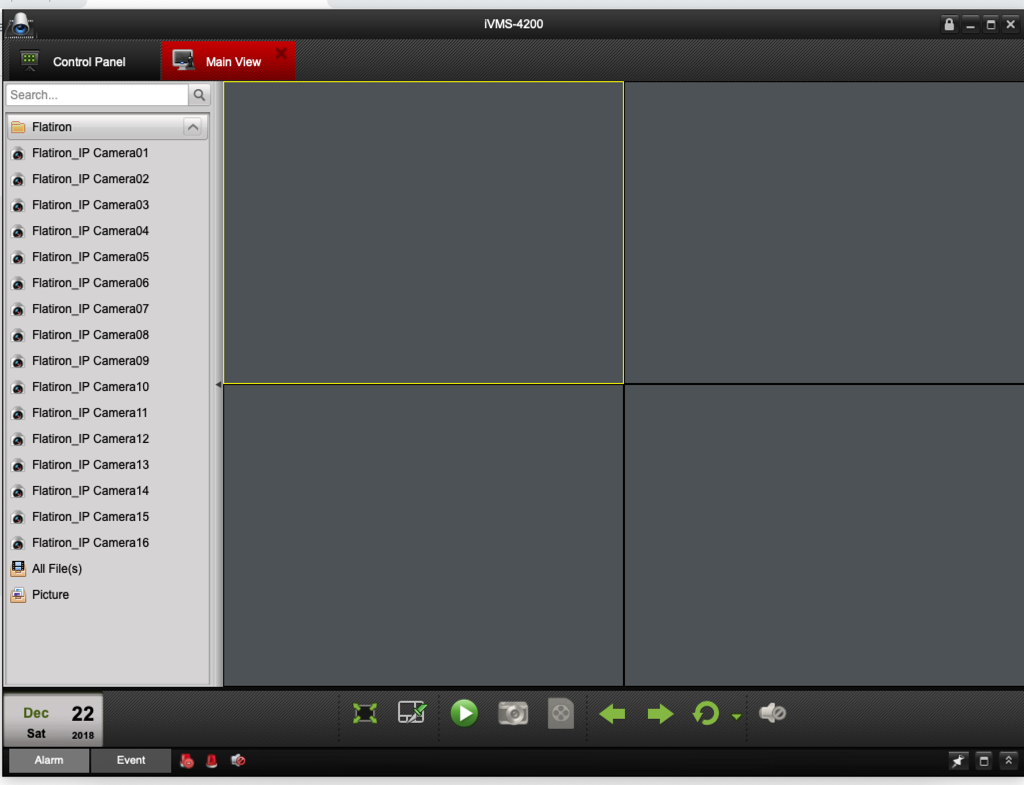Image resolution: width=1024 pixels, height=785 pixels.
Task: Open the Alarm tab
Action: pos(49,760)
